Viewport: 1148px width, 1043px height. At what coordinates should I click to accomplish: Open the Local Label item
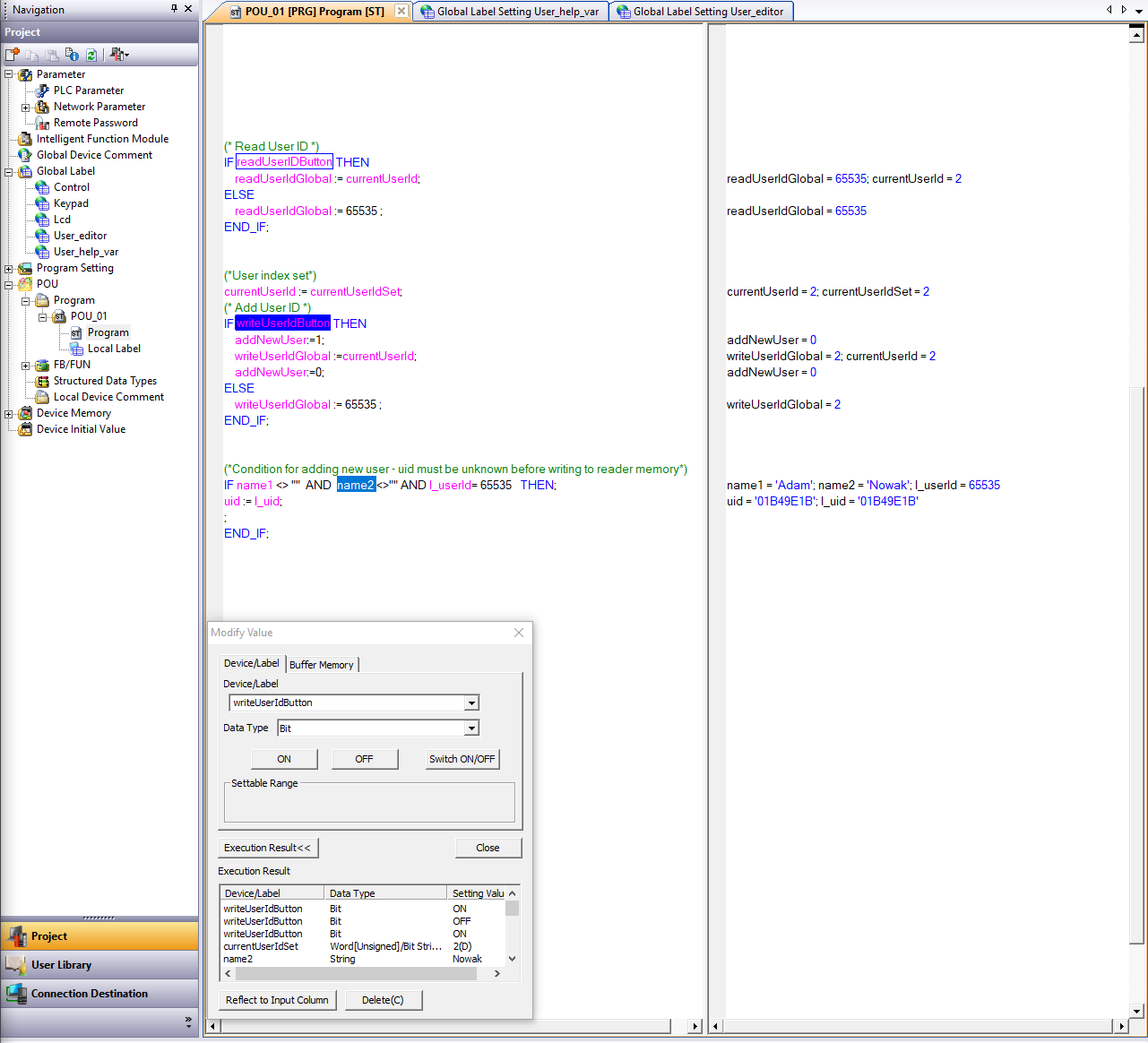[114, 349]
